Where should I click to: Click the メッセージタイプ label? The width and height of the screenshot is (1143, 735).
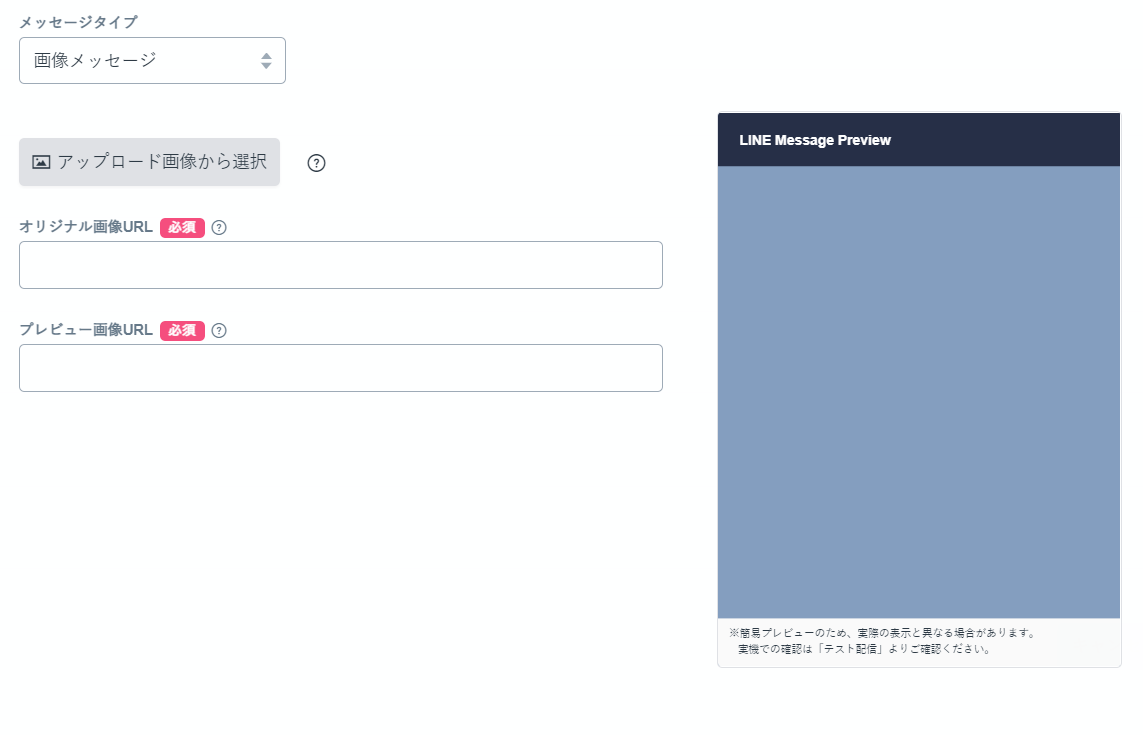pos(78,23)
